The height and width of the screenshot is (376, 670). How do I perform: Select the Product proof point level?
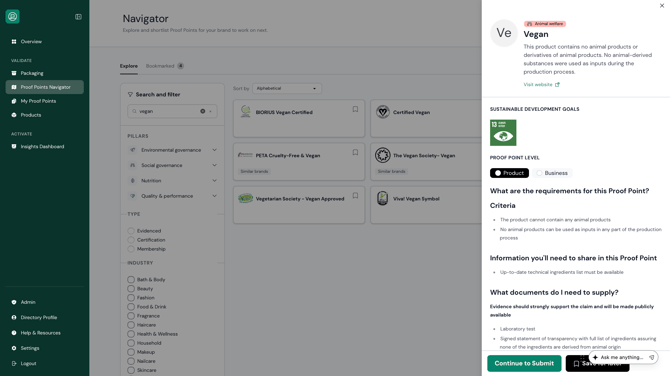[x=509, y=173]
